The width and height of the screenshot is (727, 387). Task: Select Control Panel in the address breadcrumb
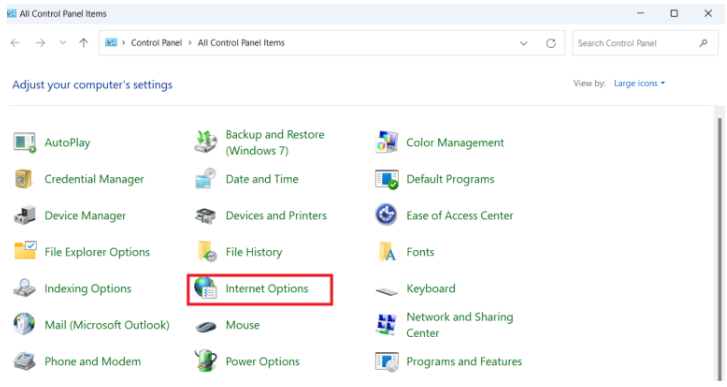pos(156,43)
